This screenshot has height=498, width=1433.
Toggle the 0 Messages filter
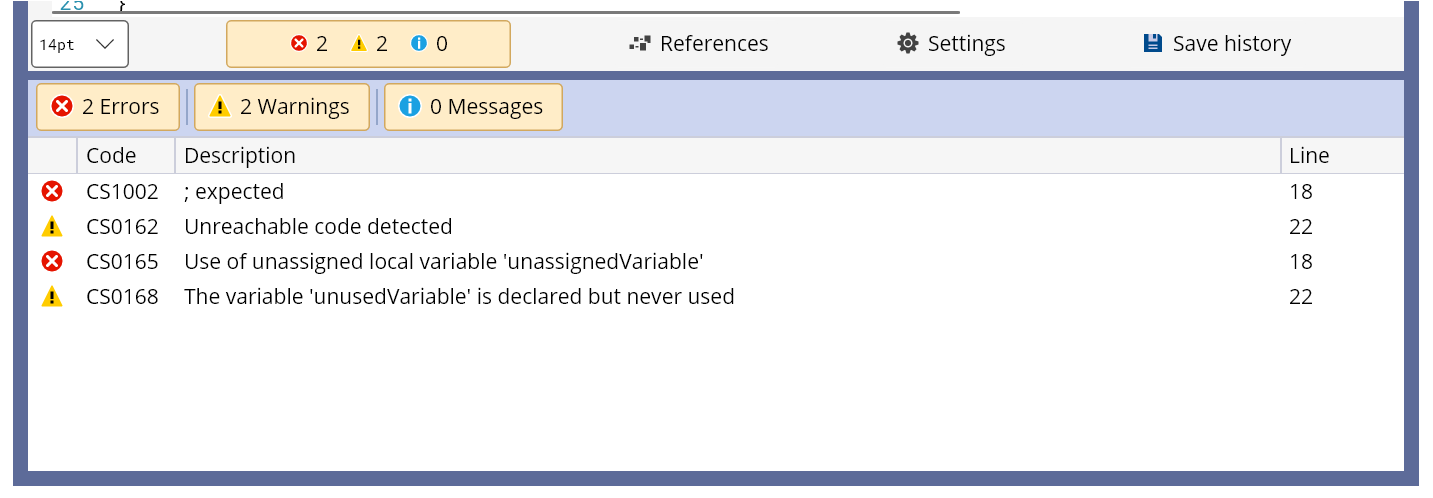point(473,107)
